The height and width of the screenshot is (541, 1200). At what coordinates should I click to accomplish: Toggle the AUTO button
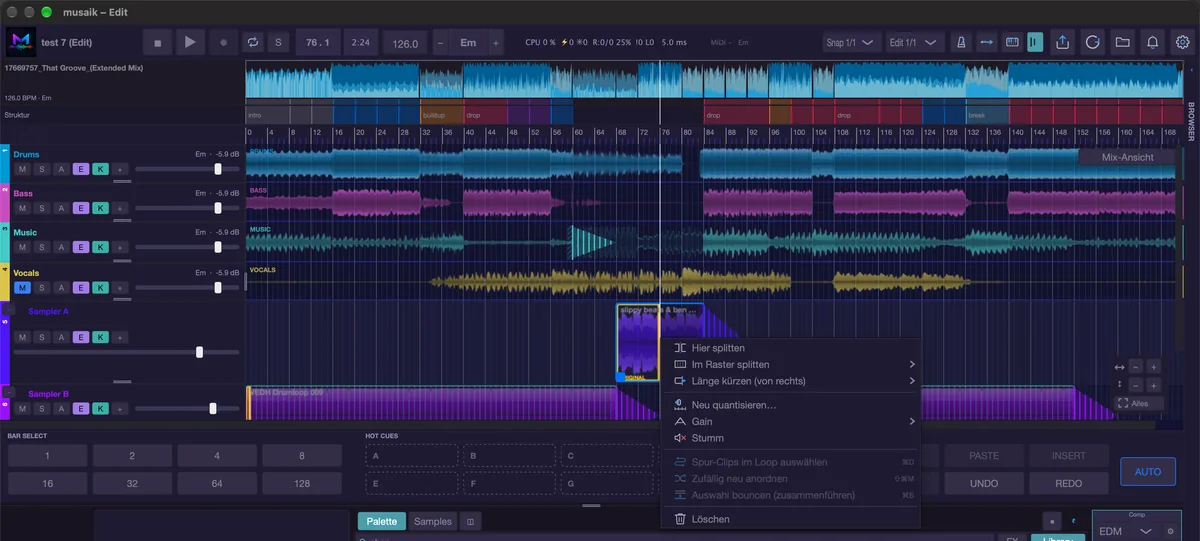click(x=1148, y=471)
